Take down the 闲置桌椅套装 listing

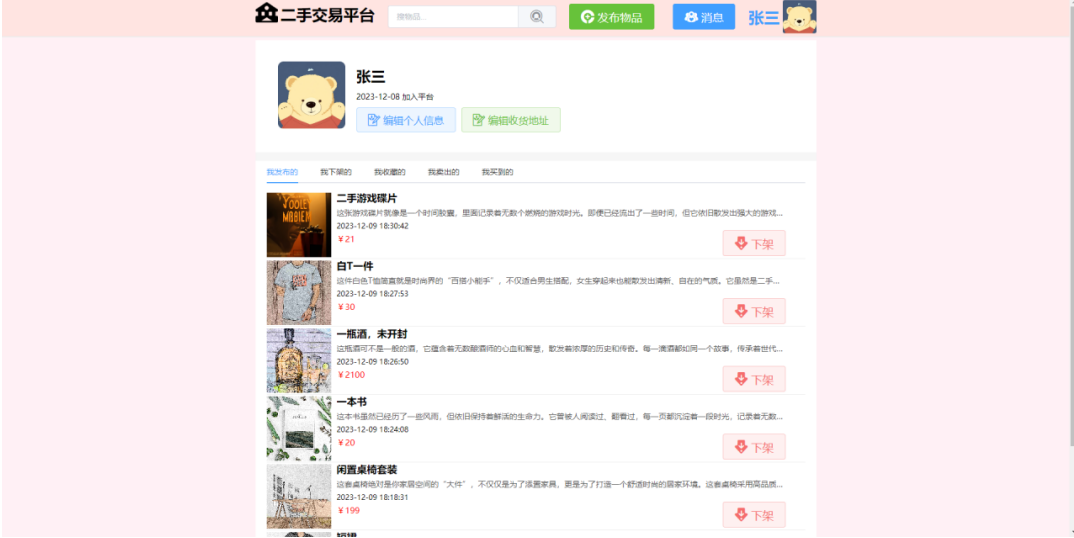point(754,515)
